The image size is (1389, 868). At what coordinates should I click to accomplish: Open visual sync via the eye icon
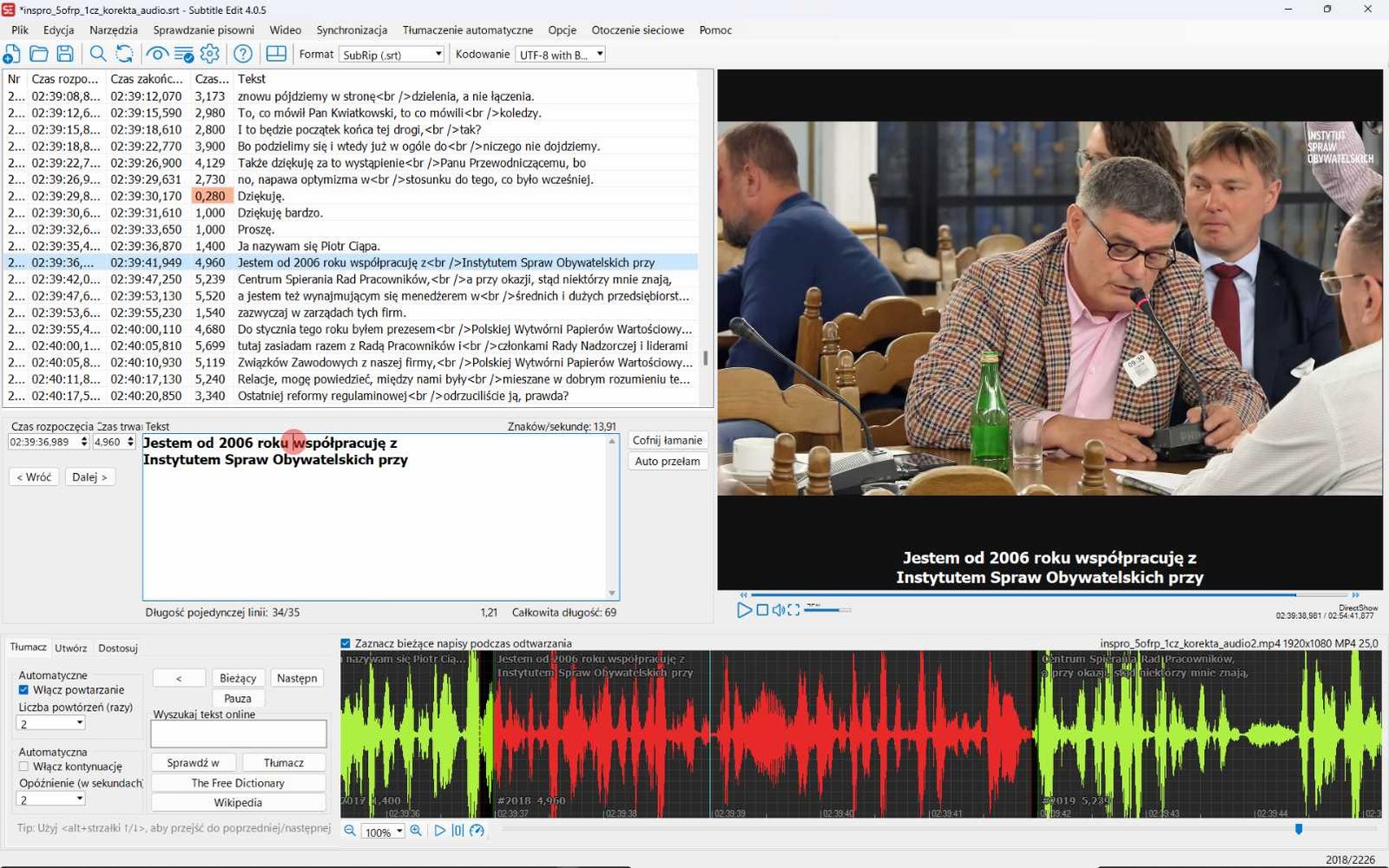point(157,54)
